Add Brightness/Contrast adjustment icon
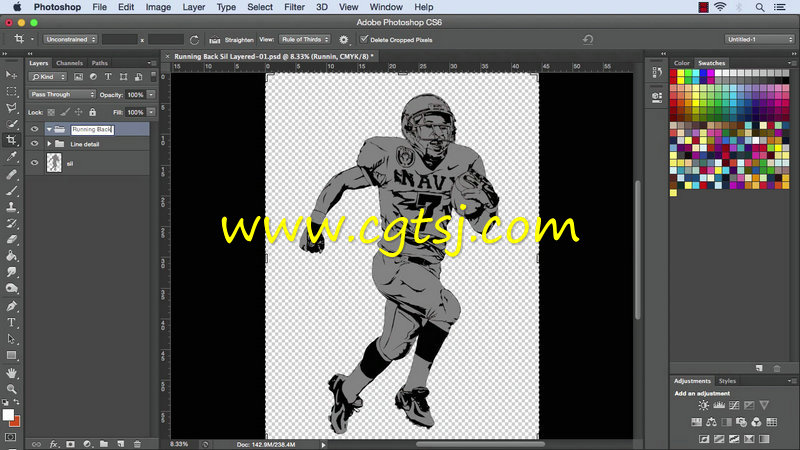Image resolution: width=800 pixels, height=450 pixels. tap(704, 405)
